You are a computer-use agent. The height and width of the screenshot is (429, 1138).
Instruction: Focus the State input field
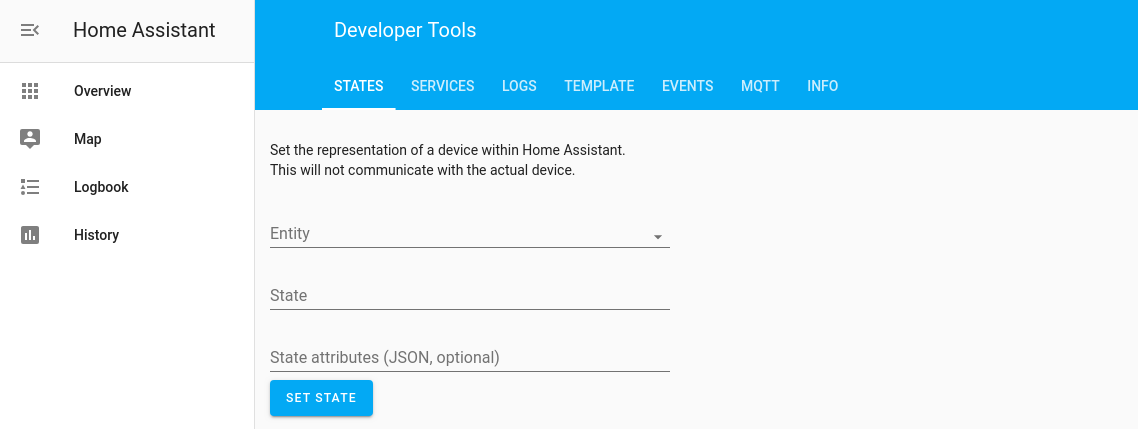pyautogui.click(x=470, y=296)
